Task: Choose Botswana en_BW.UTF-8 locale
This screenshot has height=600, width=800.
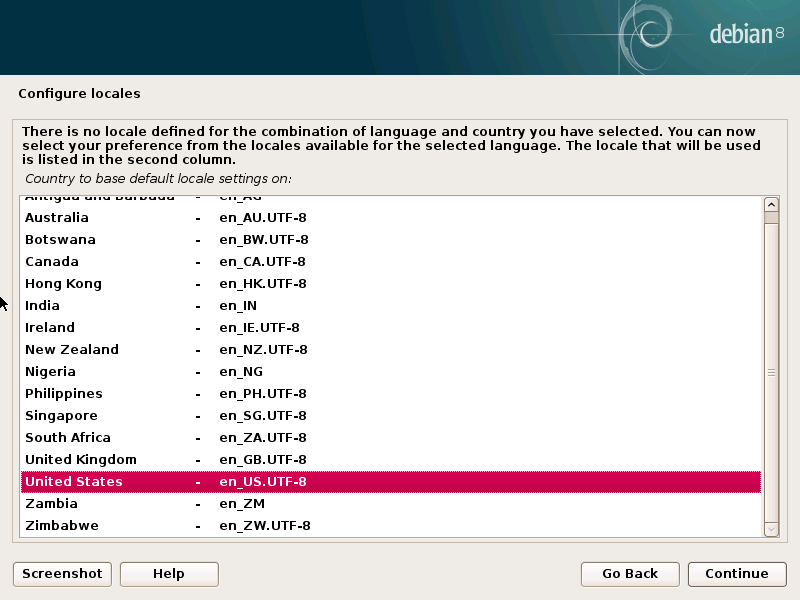Action: click(60, 240)
